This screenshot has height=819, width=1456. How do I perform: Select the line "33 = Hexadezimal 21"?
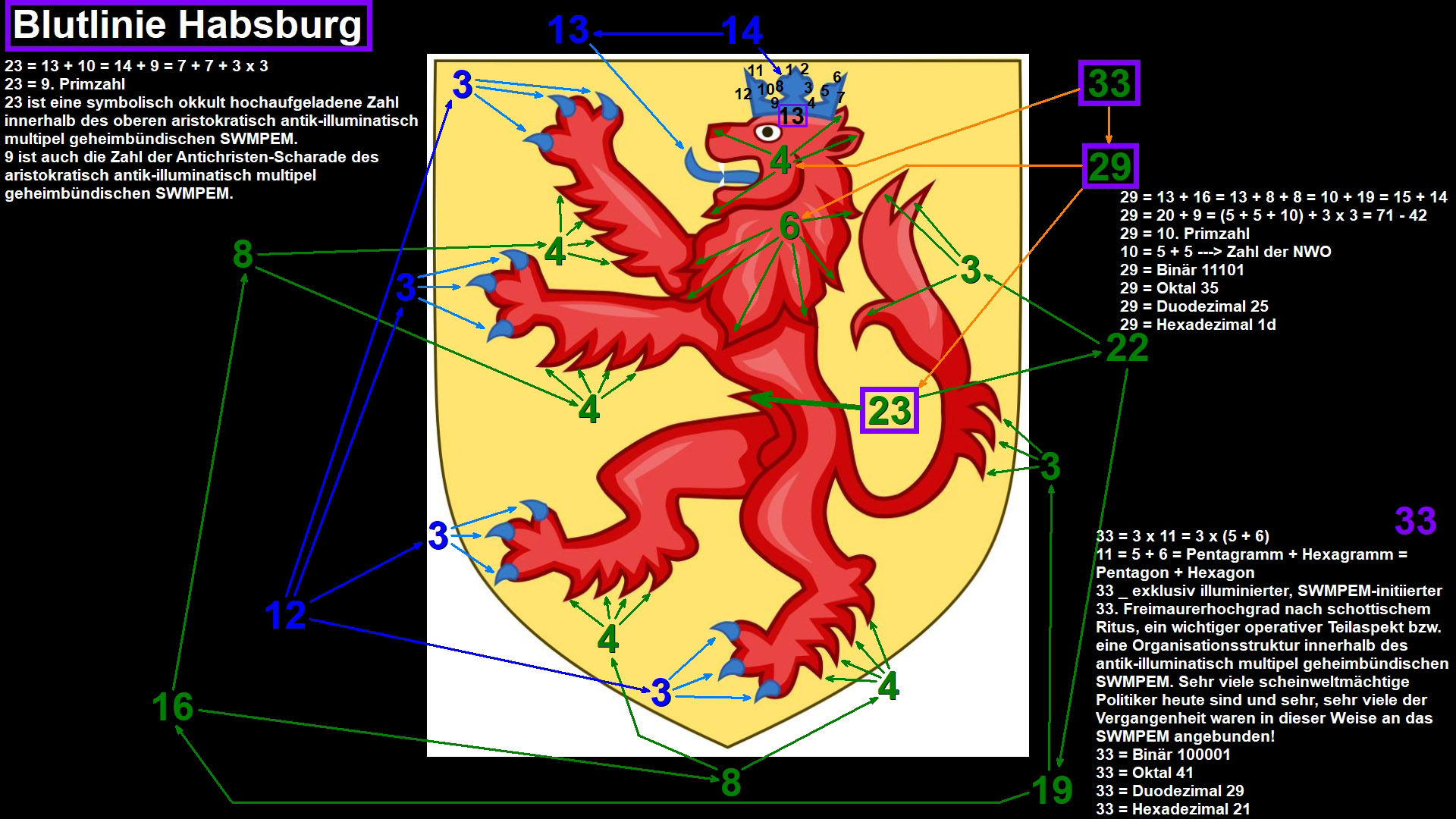(x=1172, y=809)
